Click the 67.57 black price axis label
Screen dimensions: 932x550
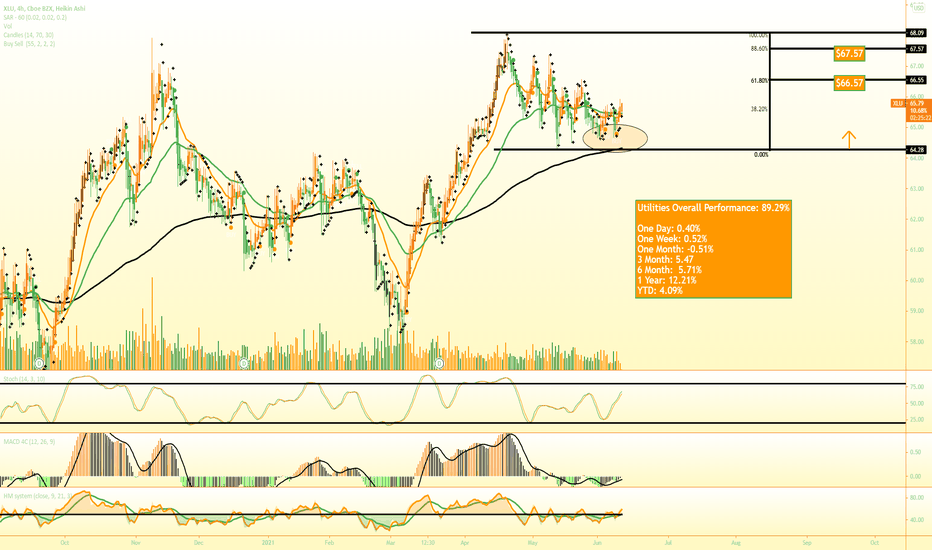916,49
